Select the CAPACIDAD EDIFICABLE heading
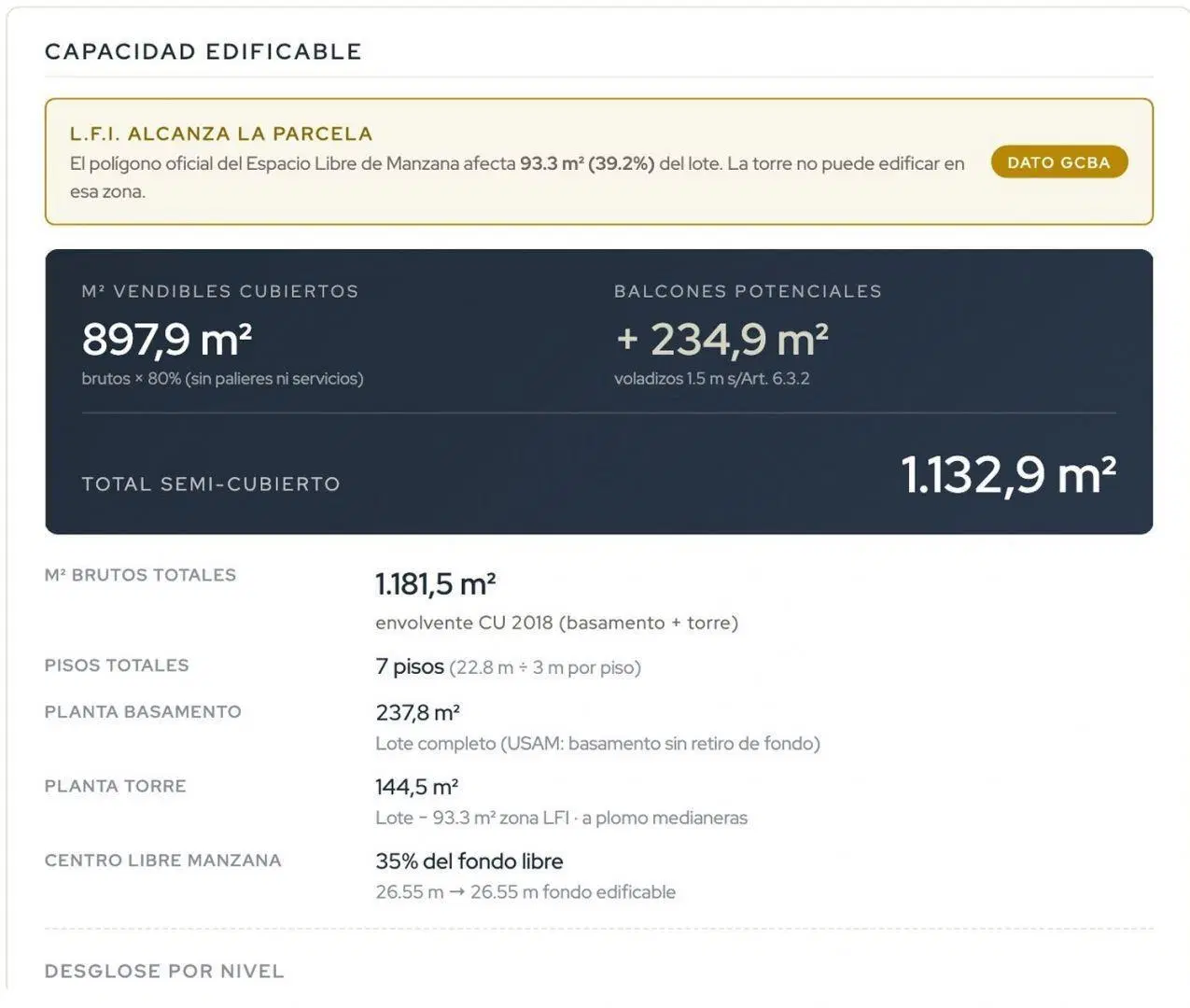This screenshot has width=1190, height=1008. (203, 51)
